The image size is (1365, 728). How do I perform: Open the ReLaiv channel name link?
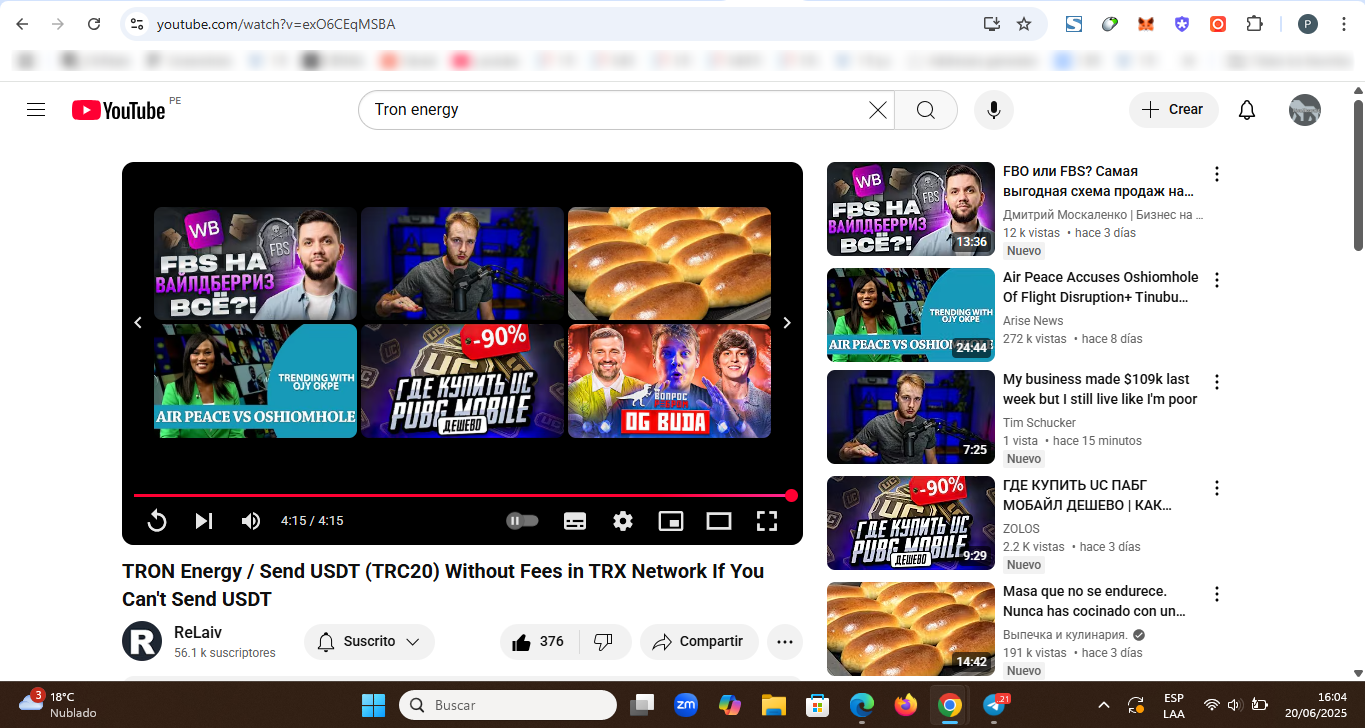[x=198, y=633]
